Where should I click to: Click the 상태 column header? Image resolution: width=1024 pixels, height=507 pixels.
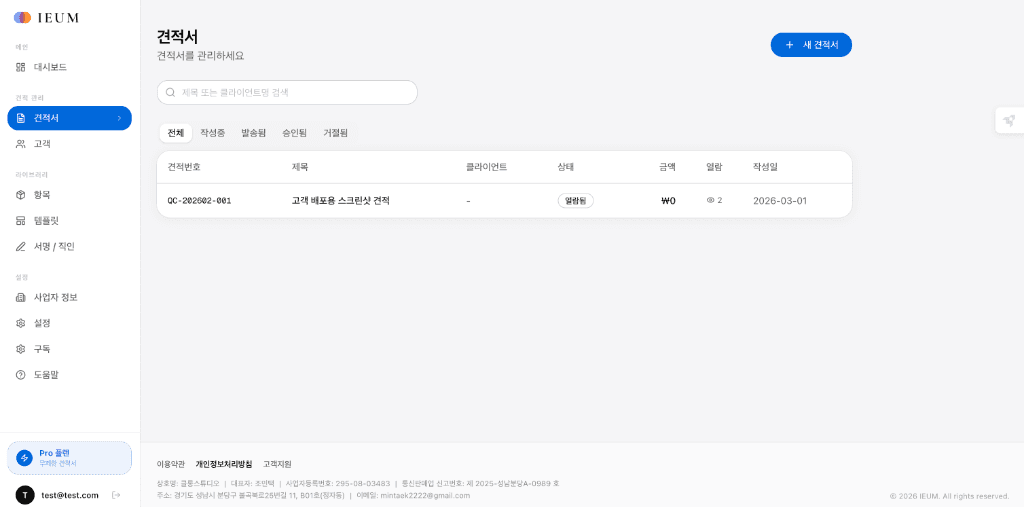(566, 167)
